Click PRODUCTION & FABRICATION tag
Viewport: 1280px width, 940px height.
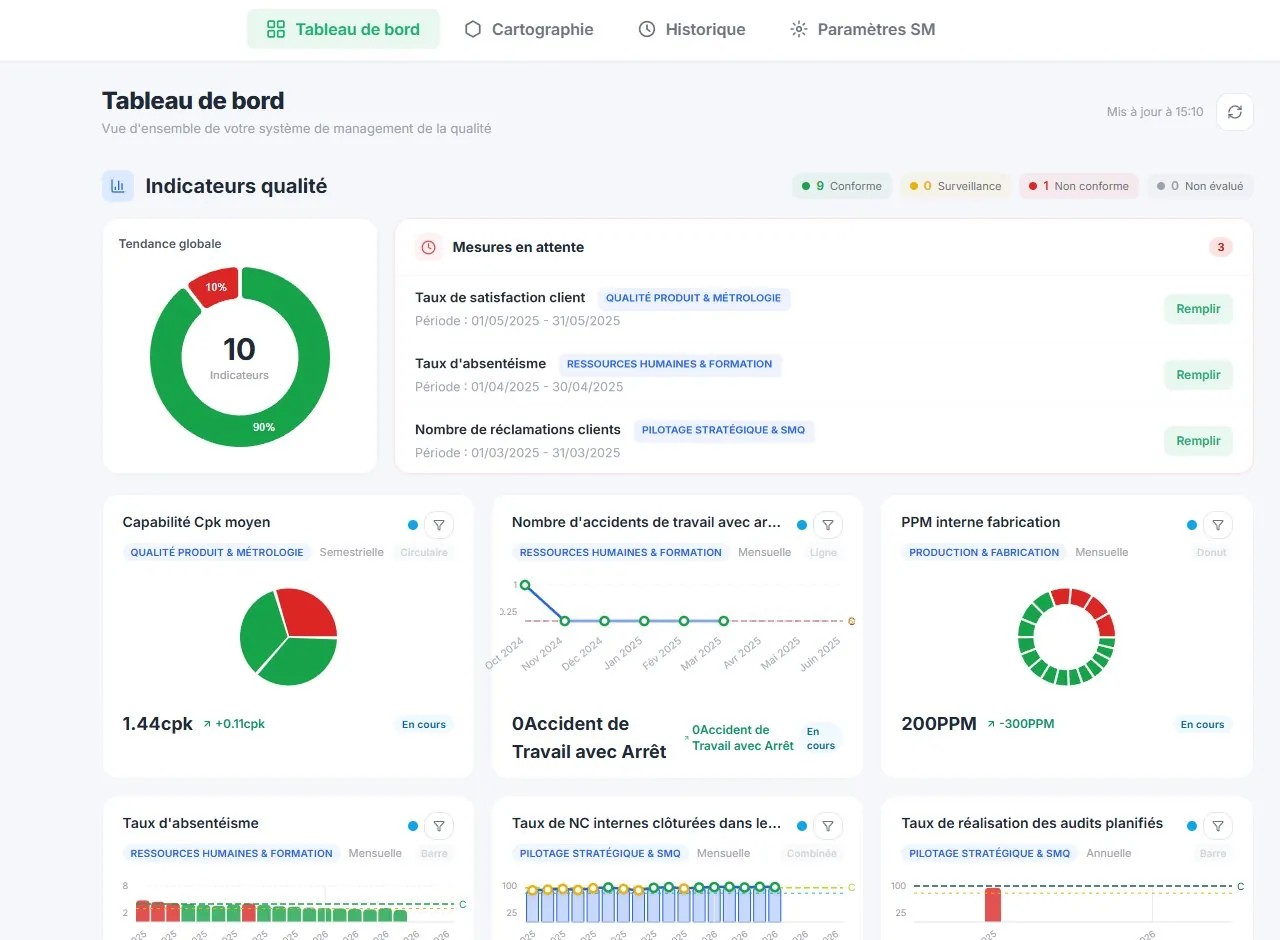coord(984,552)
